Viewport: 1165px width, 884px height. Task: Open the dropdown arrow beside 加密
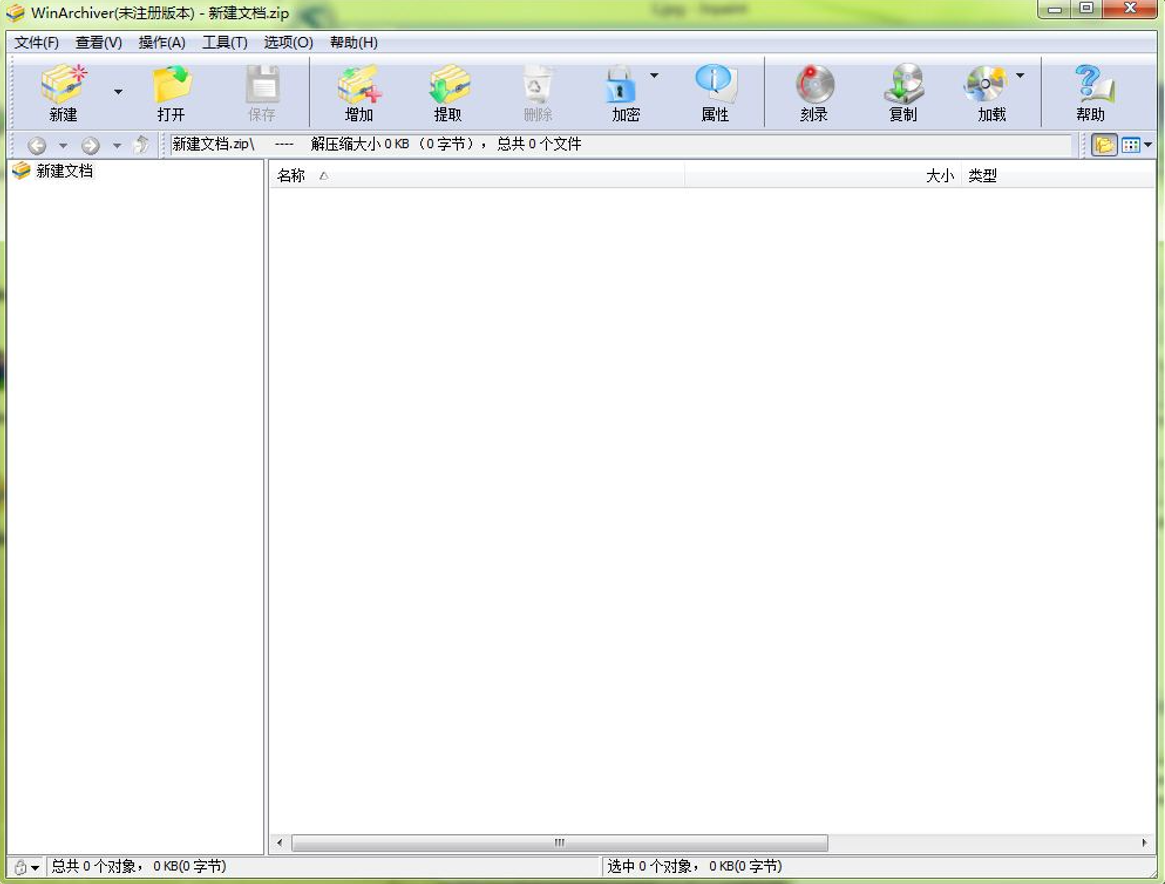pos(654,75)
